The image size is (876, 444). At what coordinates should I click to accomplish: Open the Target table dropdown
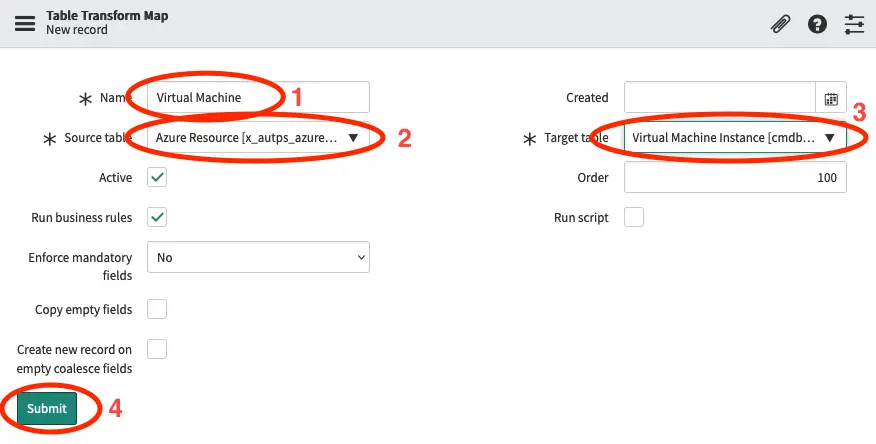735,137
